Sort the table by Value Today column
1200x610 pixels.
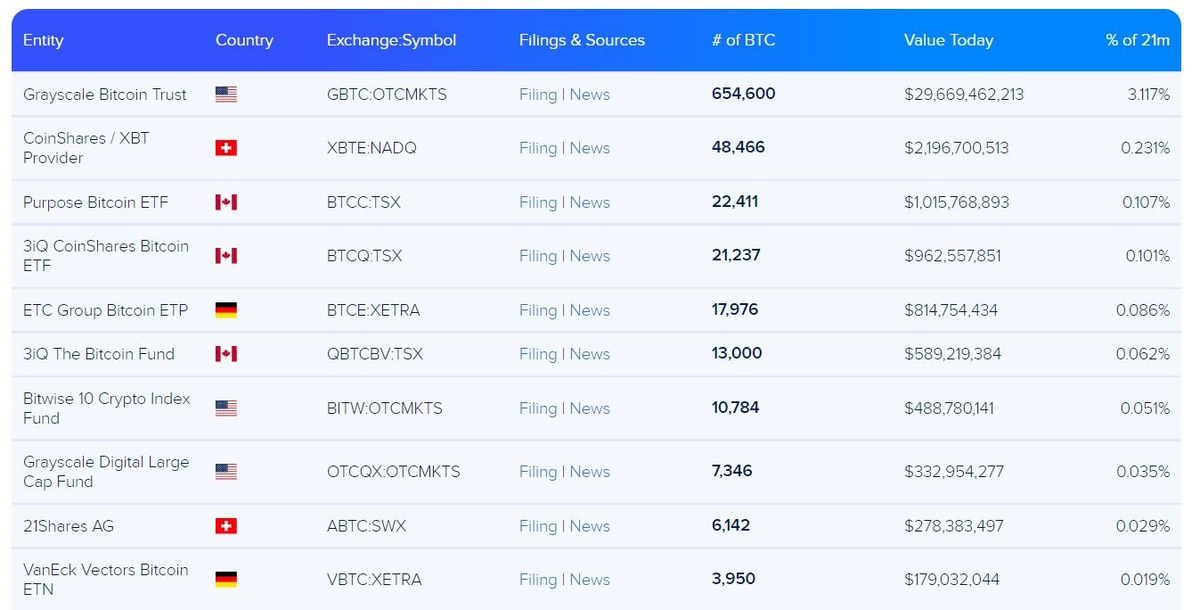(948, 40)
